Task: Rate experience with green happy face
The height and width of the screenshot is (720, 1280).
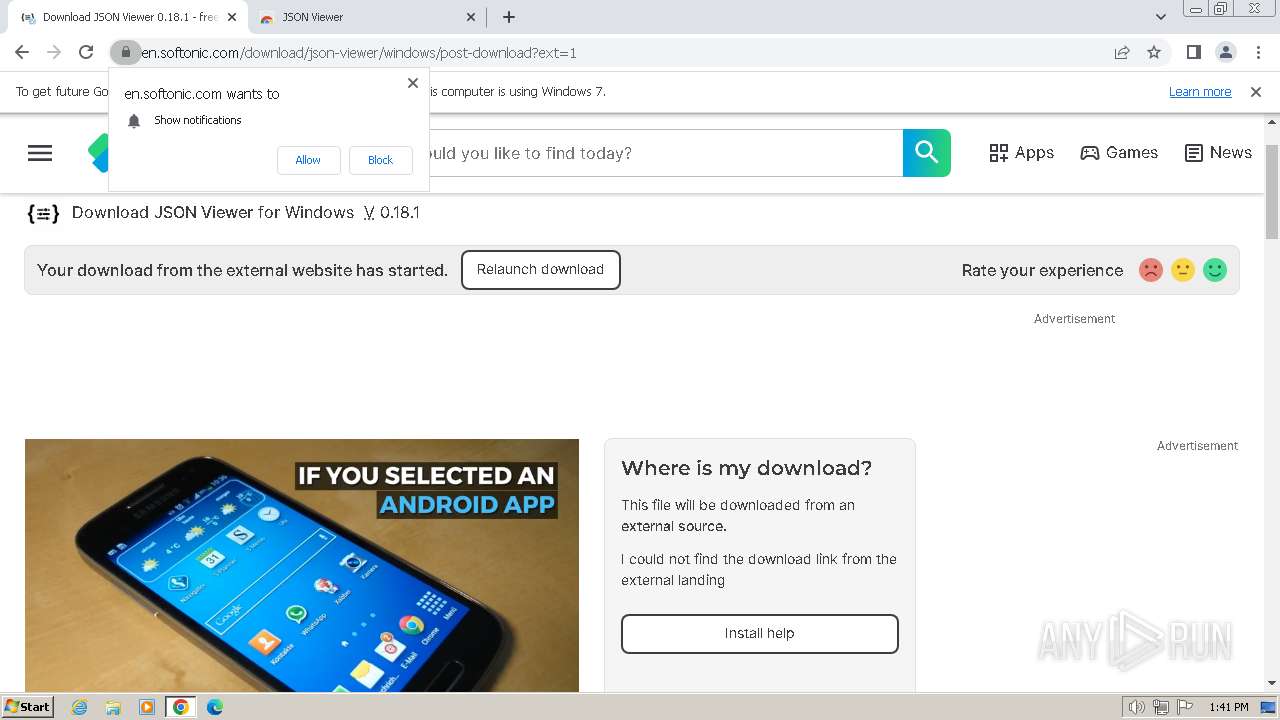Action: [x=1215, y=270]
